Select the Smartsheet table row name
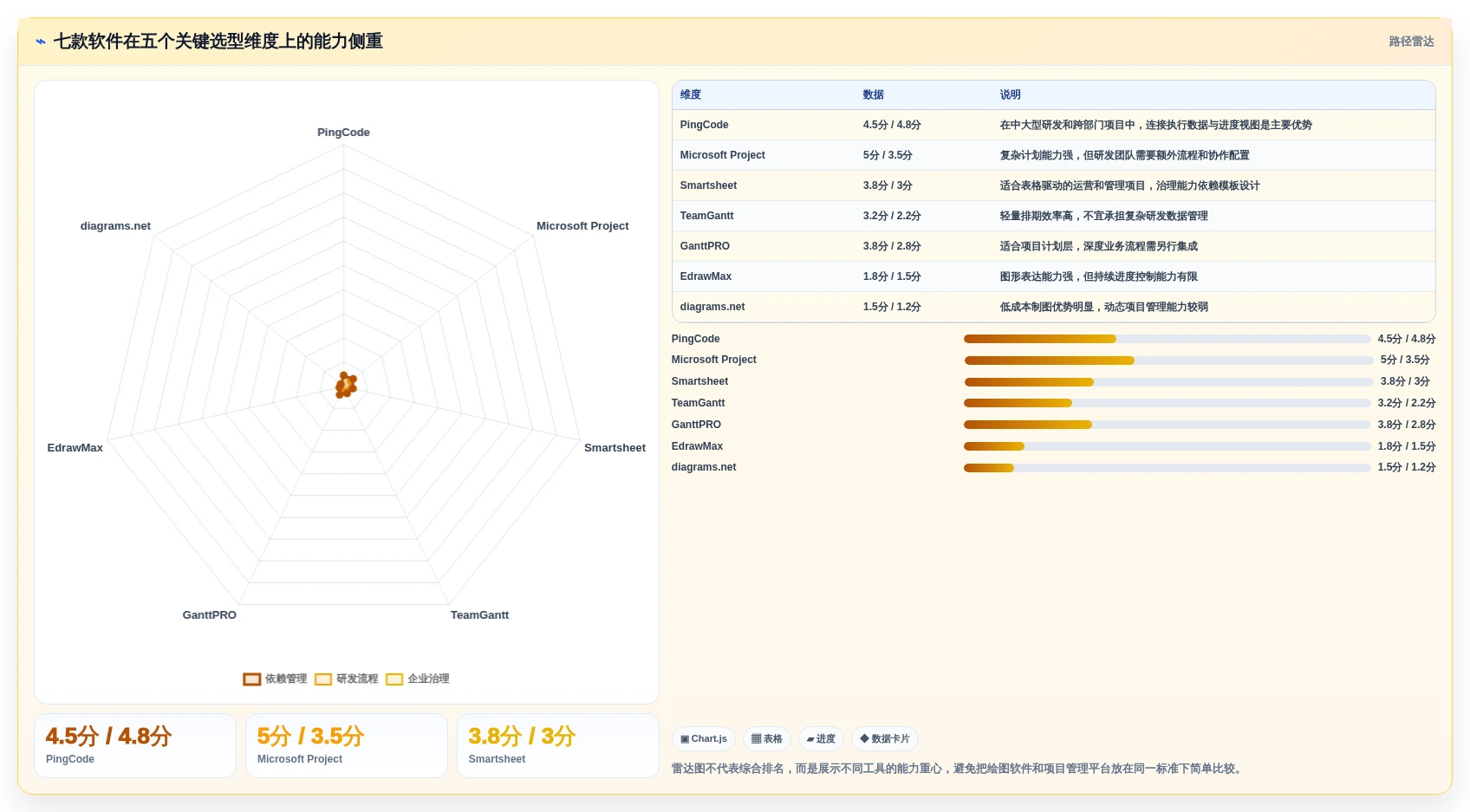The width and height of the screenshot is (1470, 812). pyautogui.click(x=709, y=185)
